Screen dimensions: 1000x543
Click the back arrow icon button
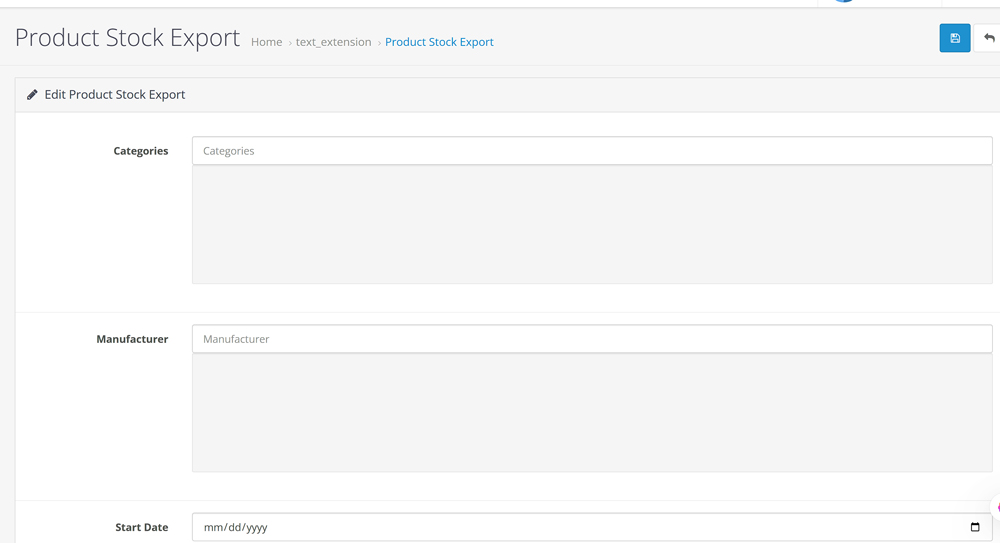[989, 38]
